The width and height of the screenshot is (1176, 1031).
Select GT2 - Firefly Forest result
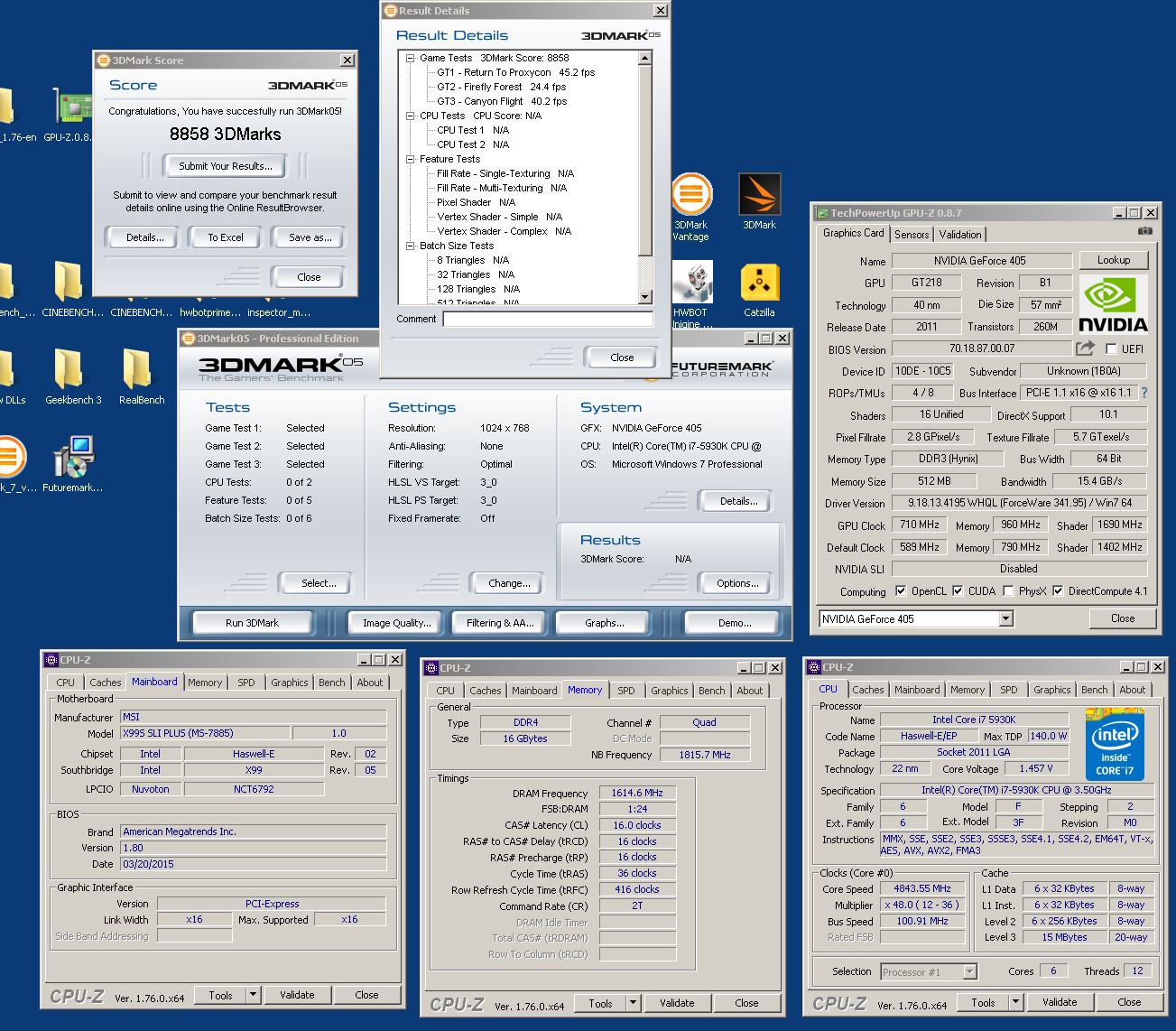point(502,87)
